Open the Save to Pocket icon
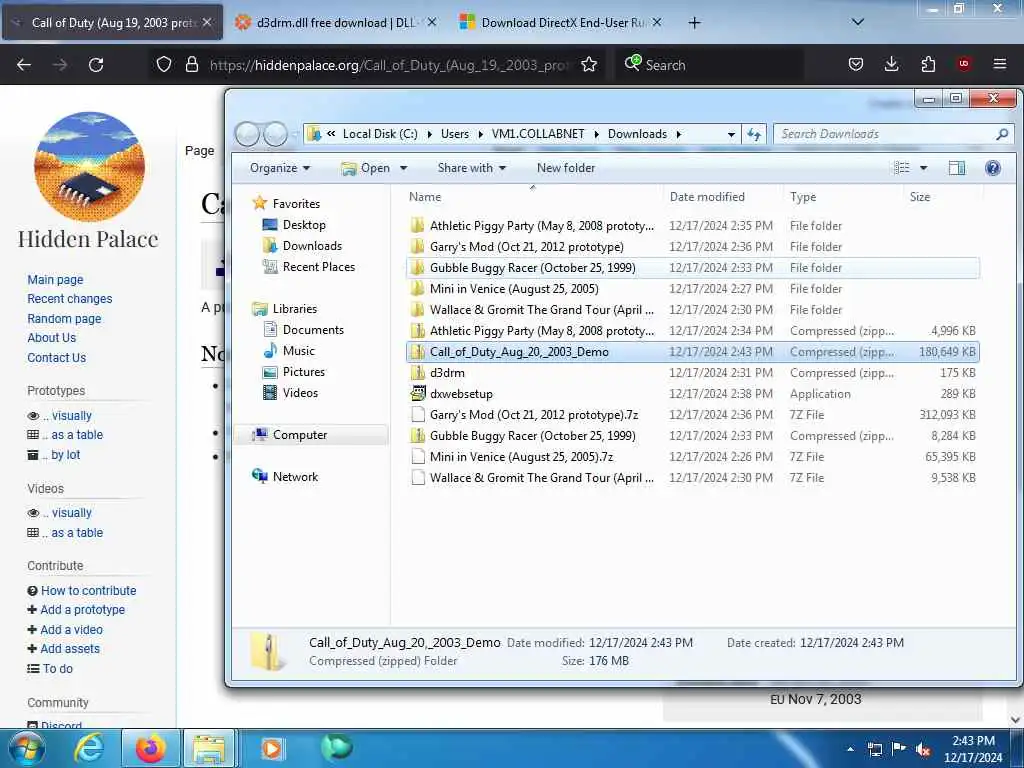 856,64
